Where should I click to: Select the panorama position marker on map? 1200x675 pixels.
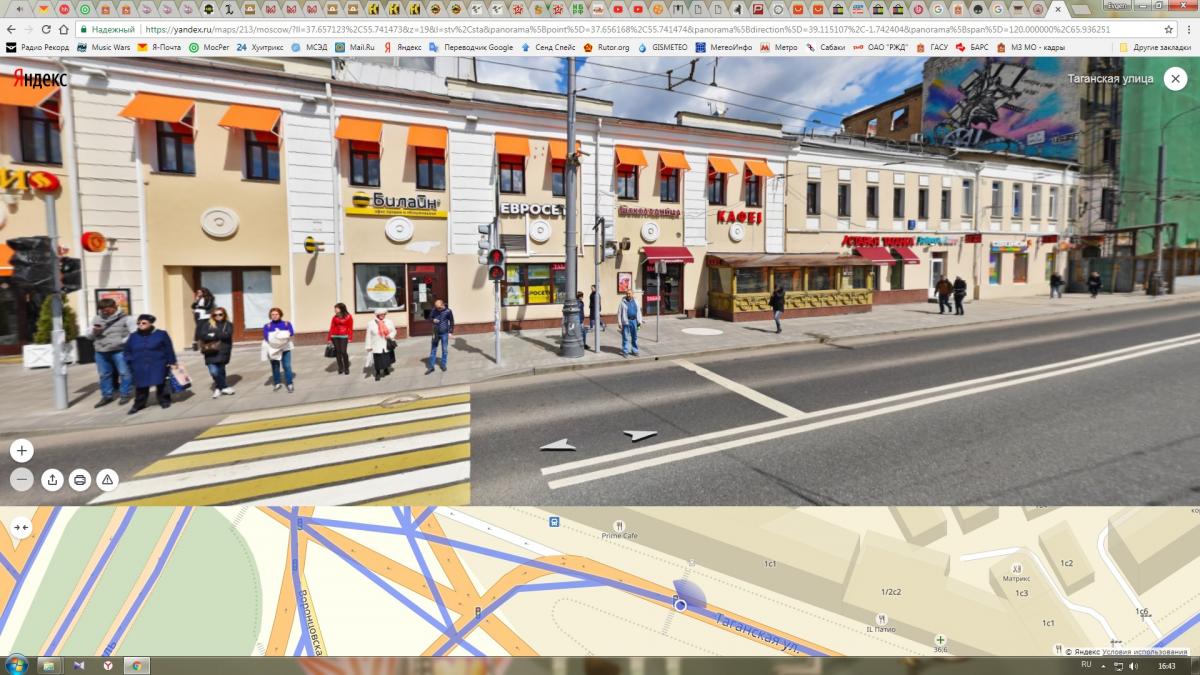click(681, 604)
